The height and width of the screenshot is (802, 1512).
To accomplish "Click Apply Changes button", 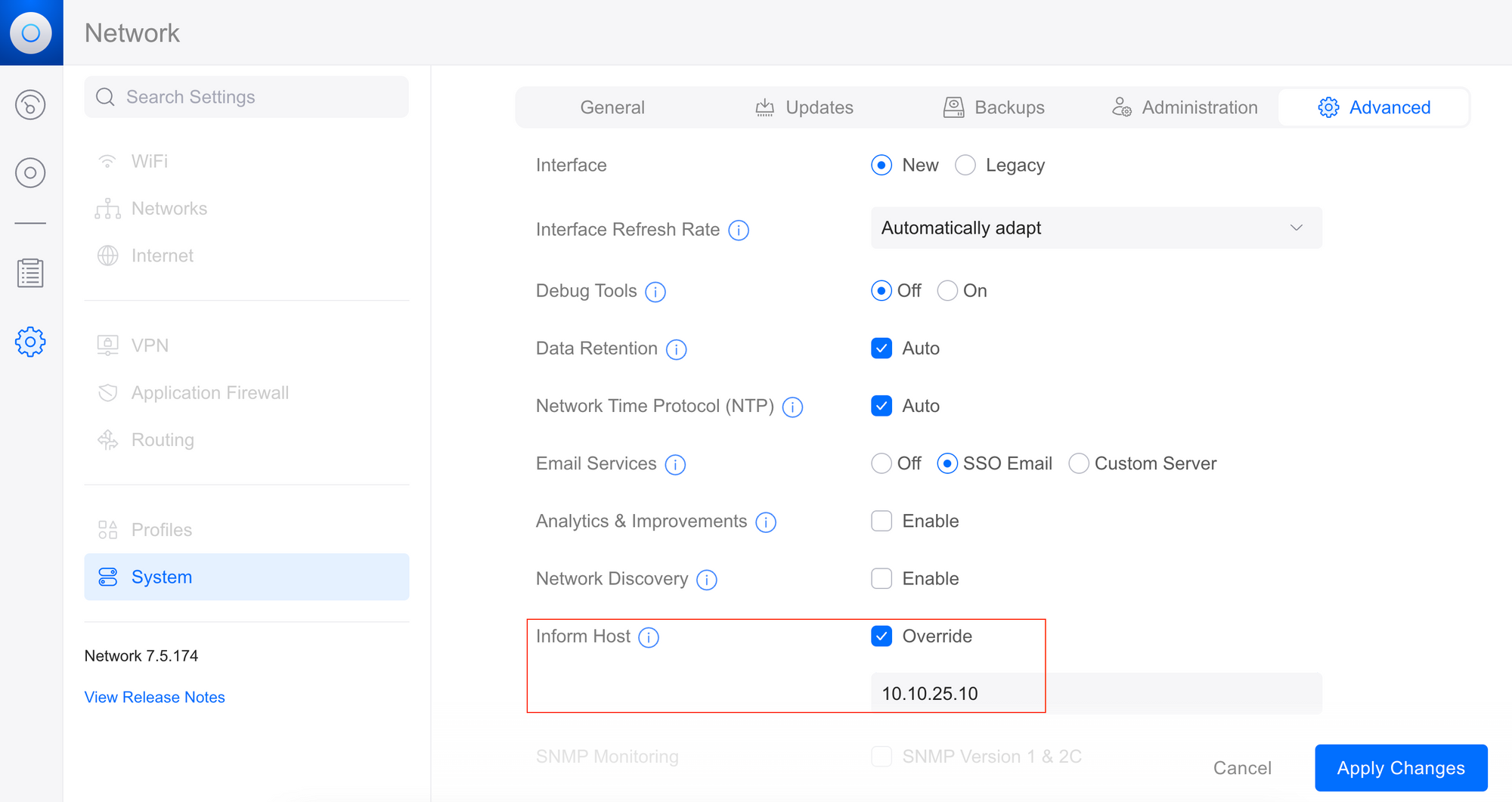I will pos(1401,768).
